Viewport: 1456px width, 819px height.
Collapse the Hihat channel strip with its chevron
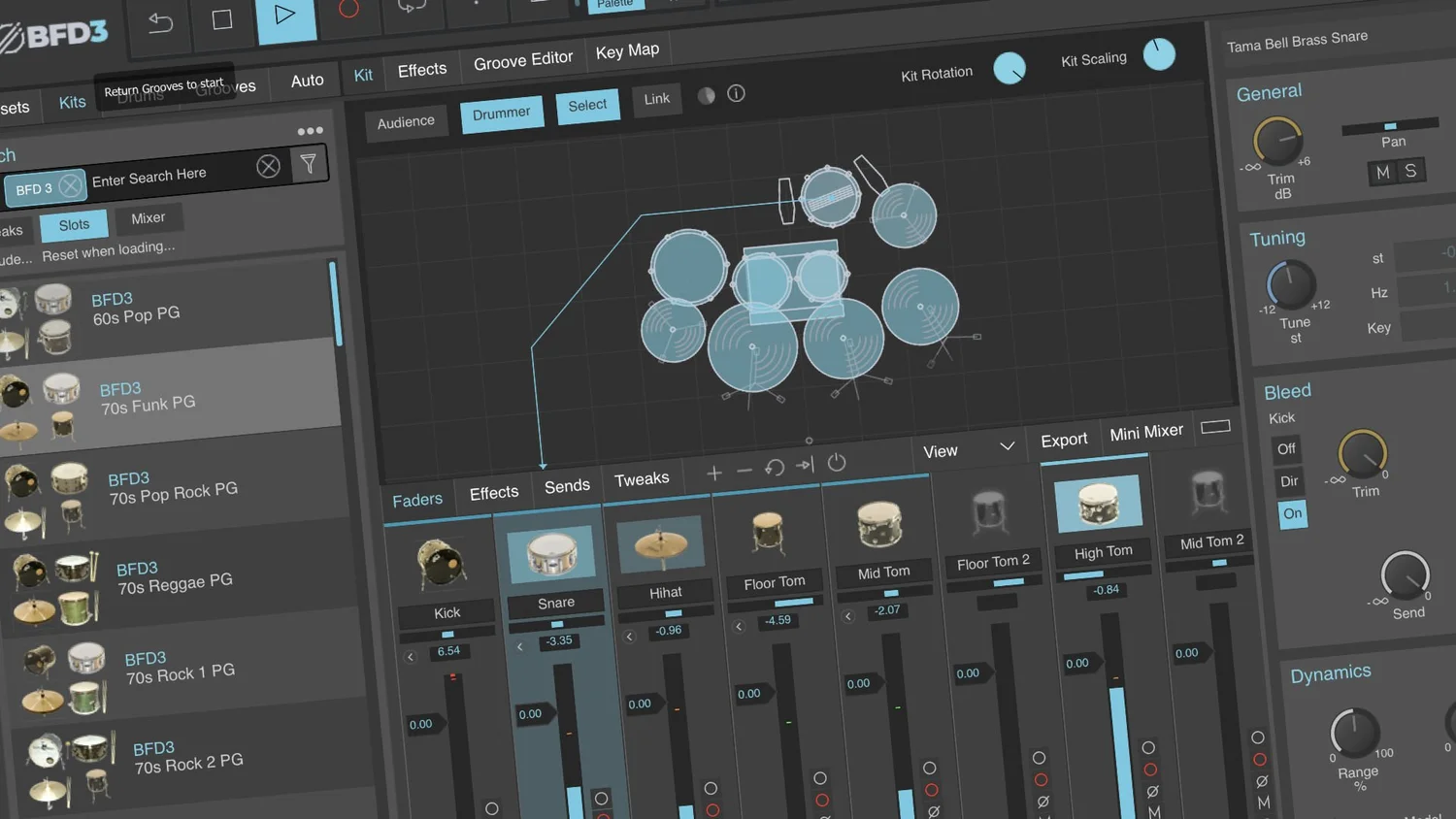629,636
